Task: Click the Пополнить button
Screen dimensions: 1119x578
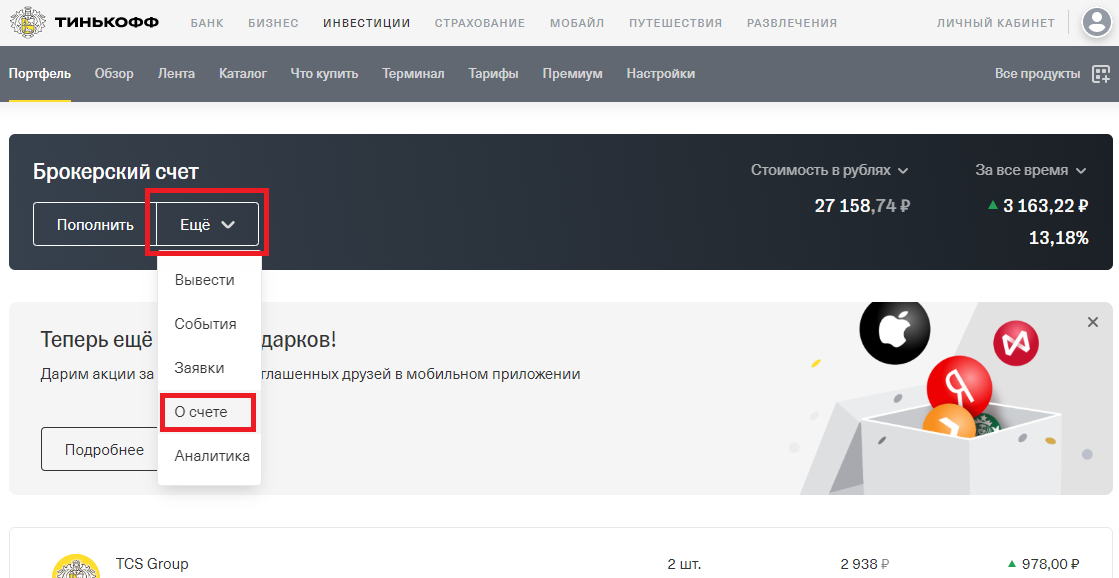Action: coord(95,224)
